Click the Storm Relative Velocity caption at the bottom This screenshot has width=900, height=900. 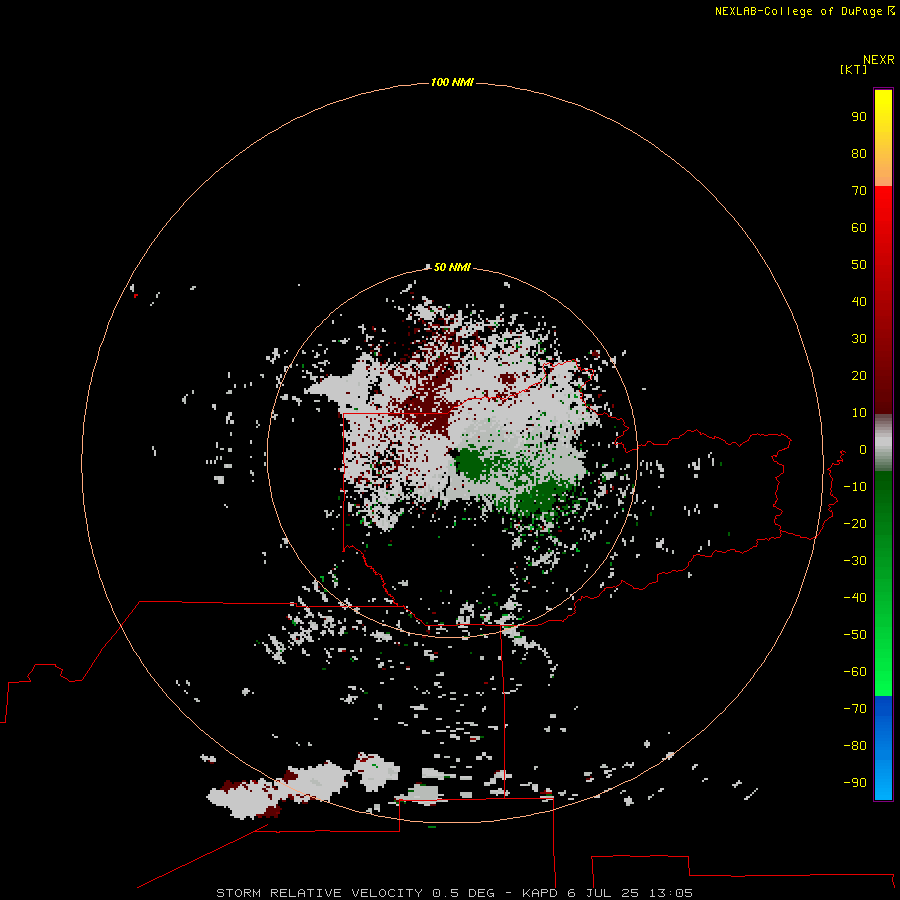454,893
